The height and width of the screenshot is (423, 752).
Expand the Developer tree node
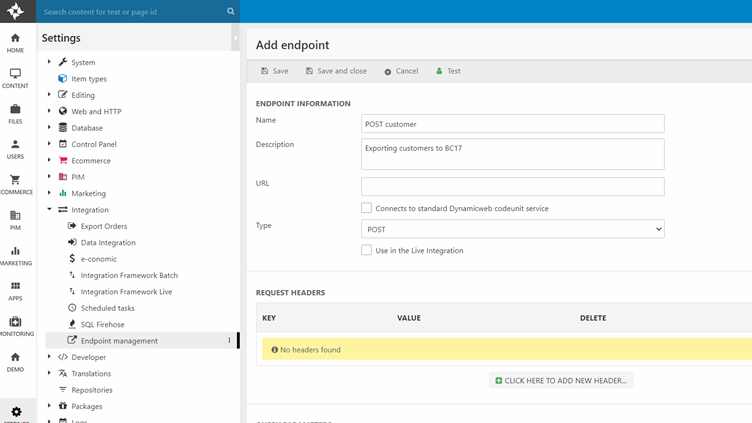tap(49, 357)
